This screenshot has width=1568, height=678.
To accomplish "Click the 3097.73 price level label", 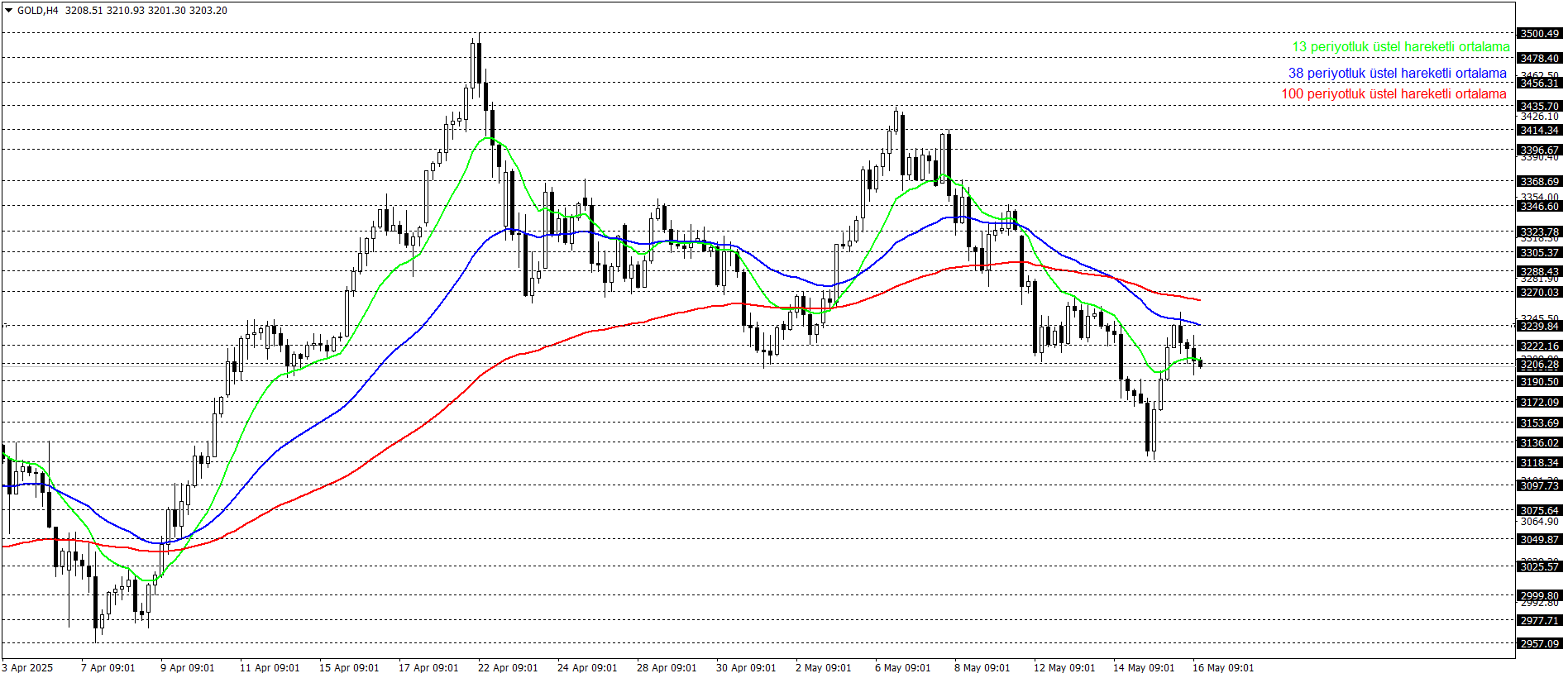I will (1540, 486).
